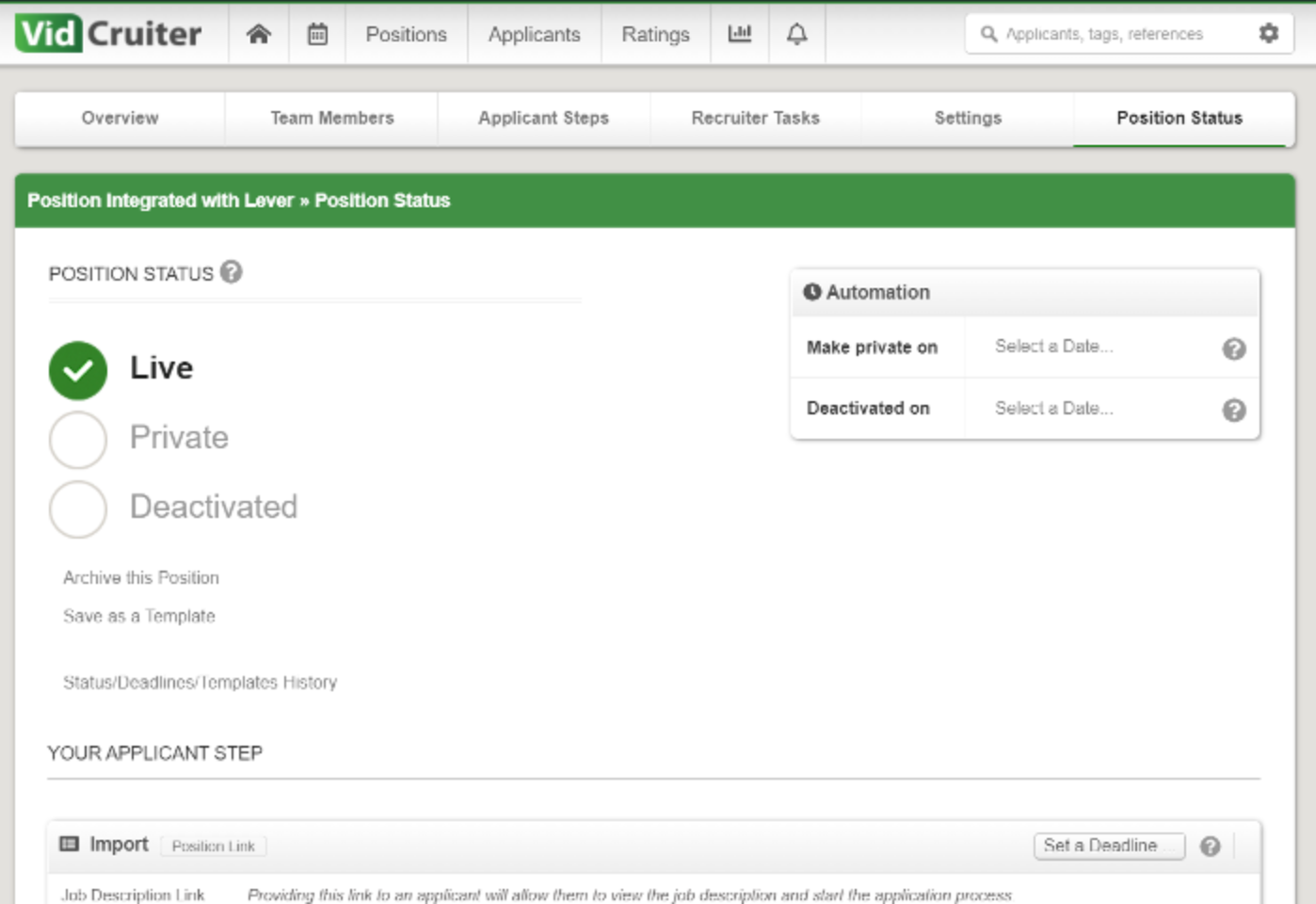Click the help icon beside Make private on

click(x=1233, y=348)
